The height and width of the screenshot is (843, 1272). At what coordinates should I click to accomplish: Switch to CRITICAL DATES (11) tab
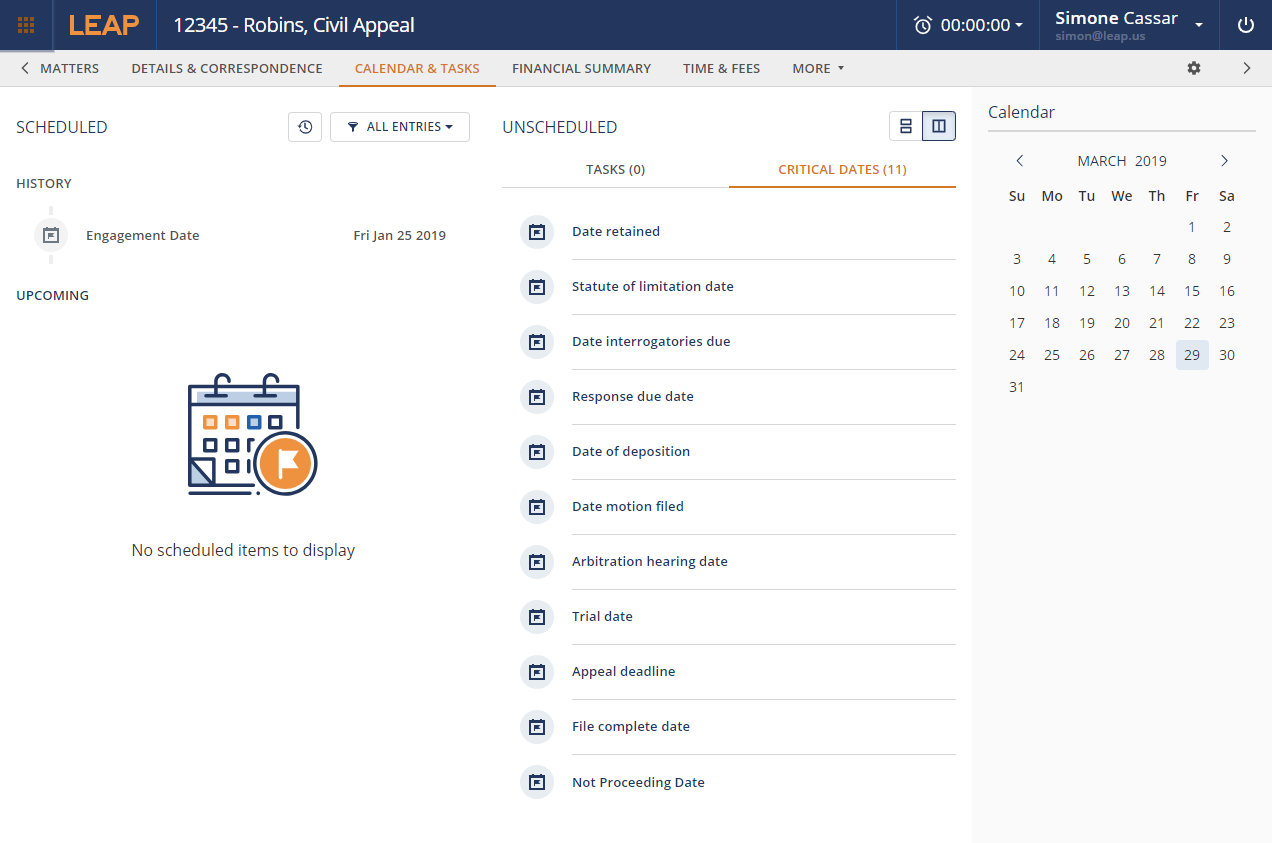tap(842, 169)
